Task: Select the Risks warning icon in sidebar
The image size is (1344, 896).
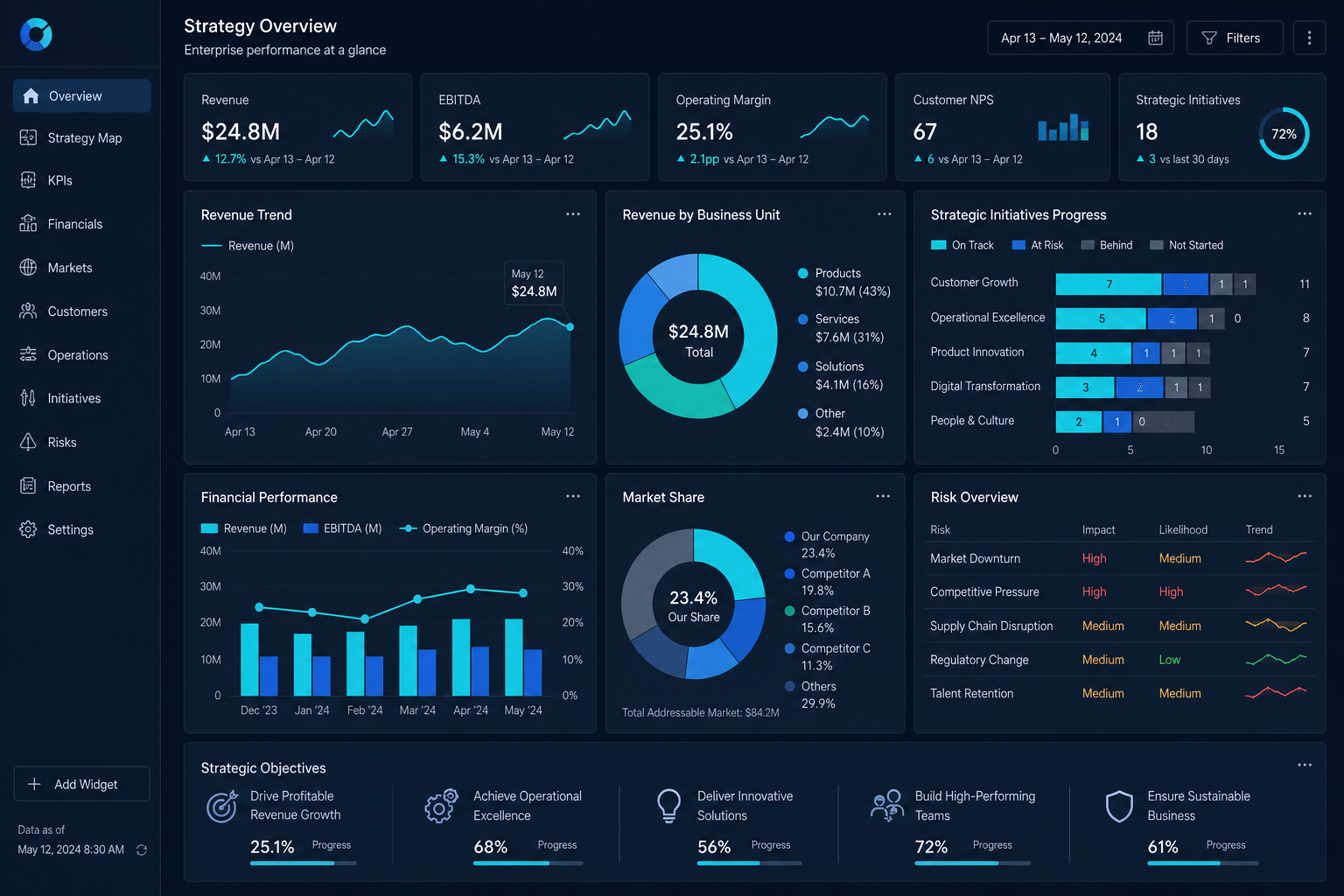Action: click(x=28, y=442)
